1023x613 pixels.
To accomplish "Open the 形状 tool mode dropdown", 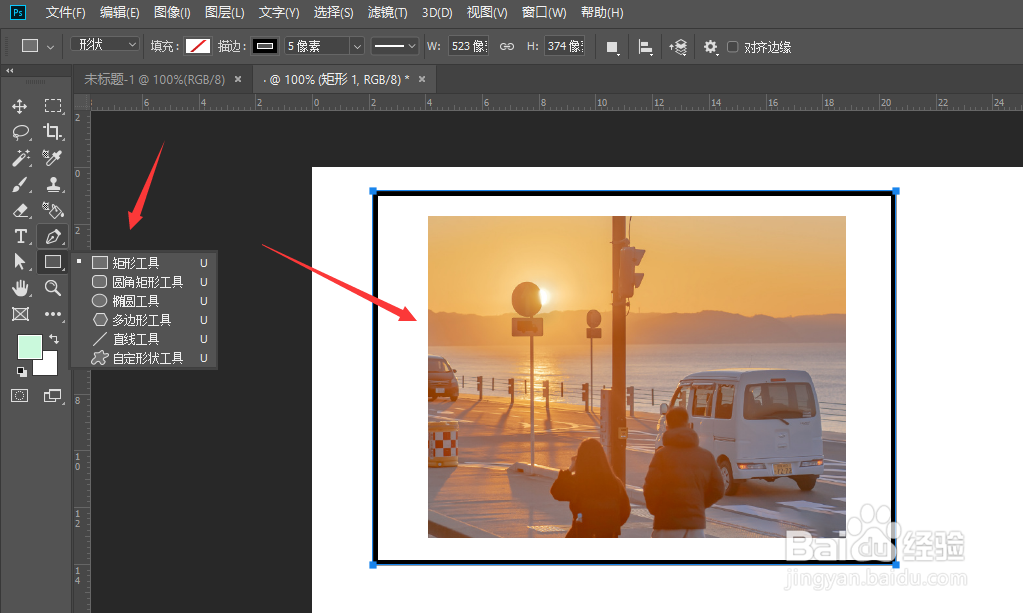I will [105, 44].
